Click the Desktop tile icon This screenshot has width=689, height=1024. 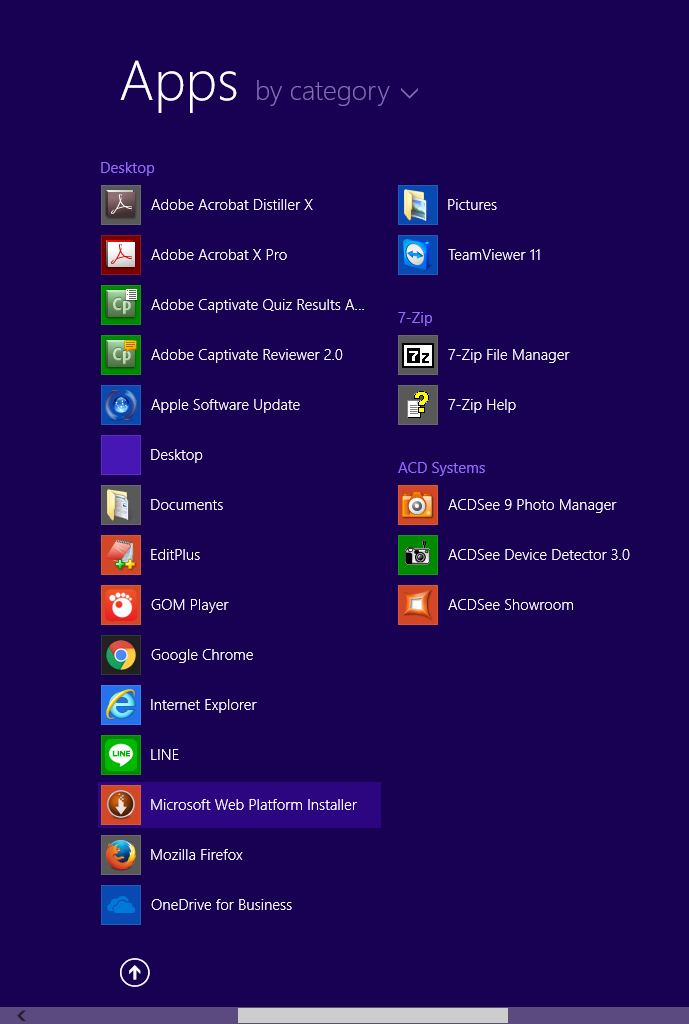click(121, 455)
